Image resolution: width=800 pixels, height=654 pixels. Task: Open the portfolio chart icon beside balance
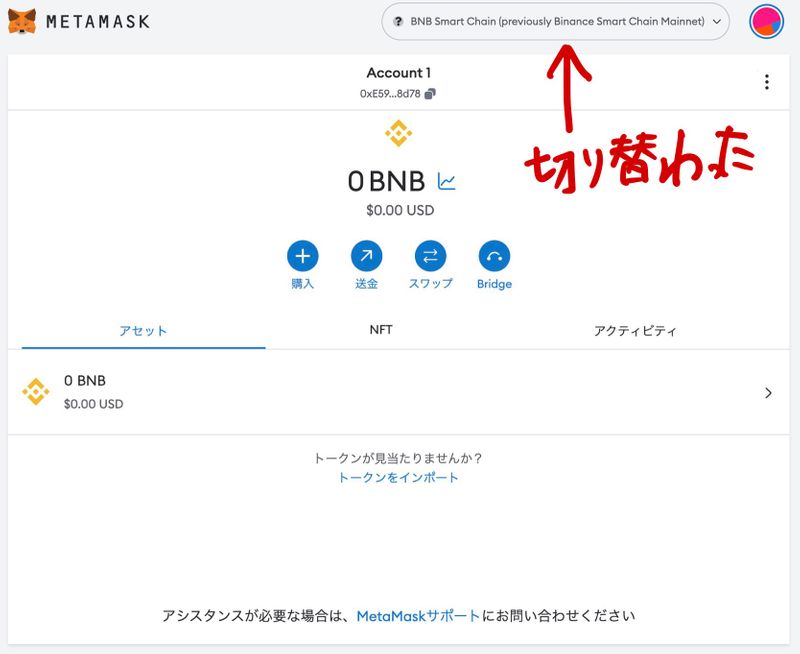tap(446, 181)
